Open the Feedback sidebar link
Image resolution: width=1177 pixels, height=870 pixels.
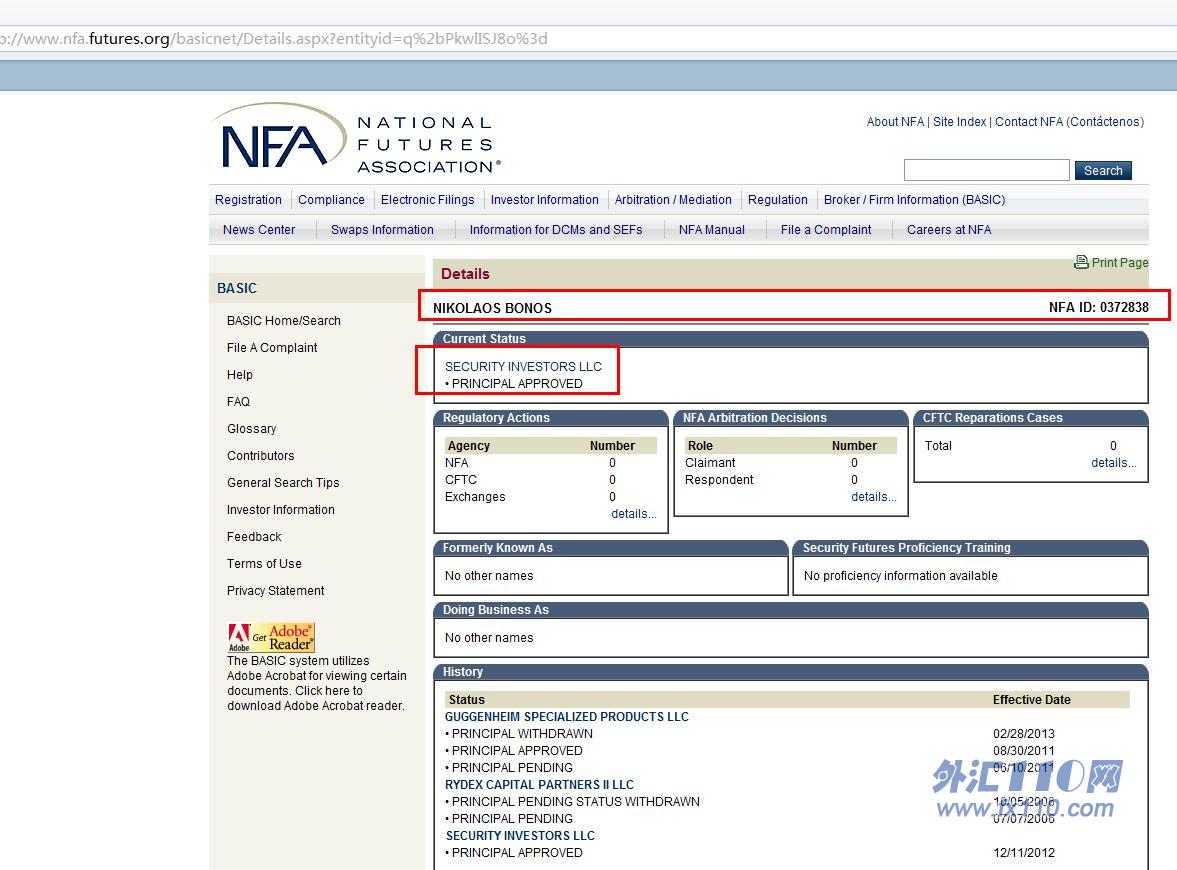(254, 537)
